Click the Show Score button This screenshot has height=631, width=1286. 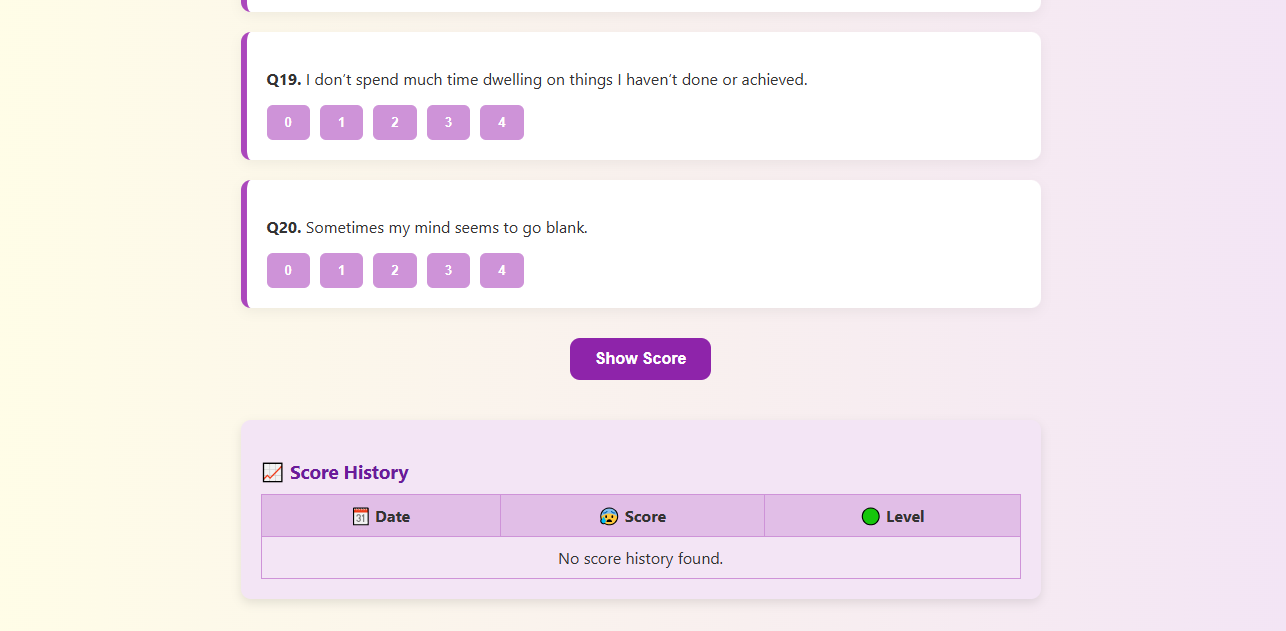pyautogui.click(x=640, y=359)
